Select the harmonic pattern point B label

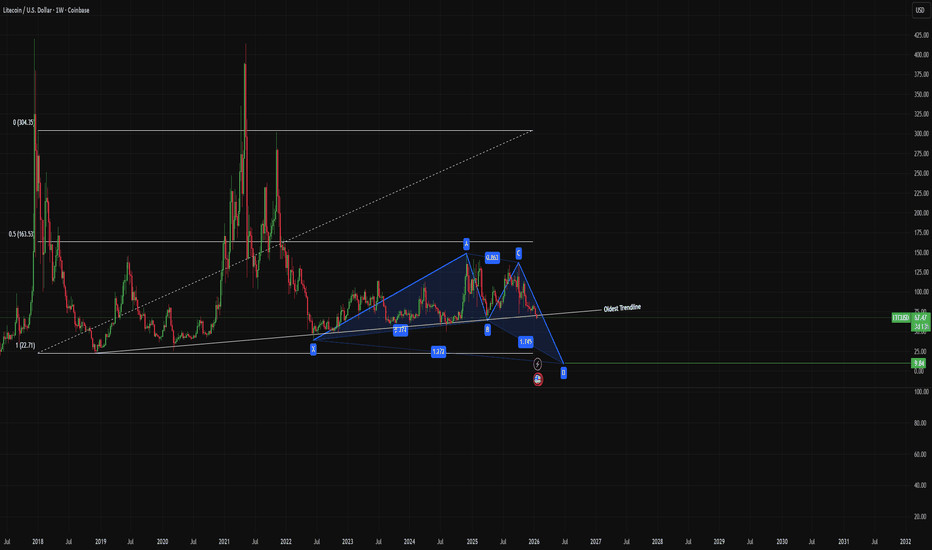tap(487, 329)
